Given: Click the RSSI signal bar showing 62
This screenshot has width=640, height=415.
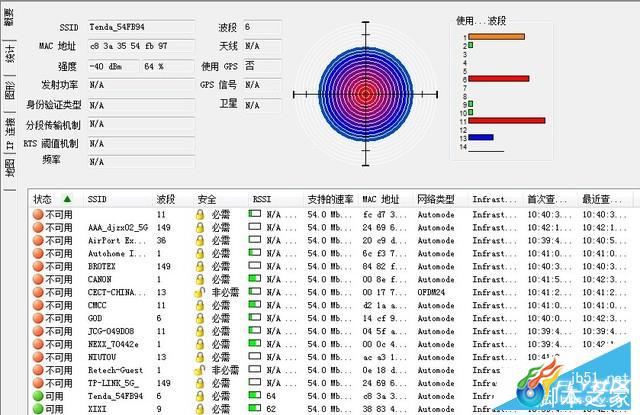Looking at the screenshot, I should point(255,408).
